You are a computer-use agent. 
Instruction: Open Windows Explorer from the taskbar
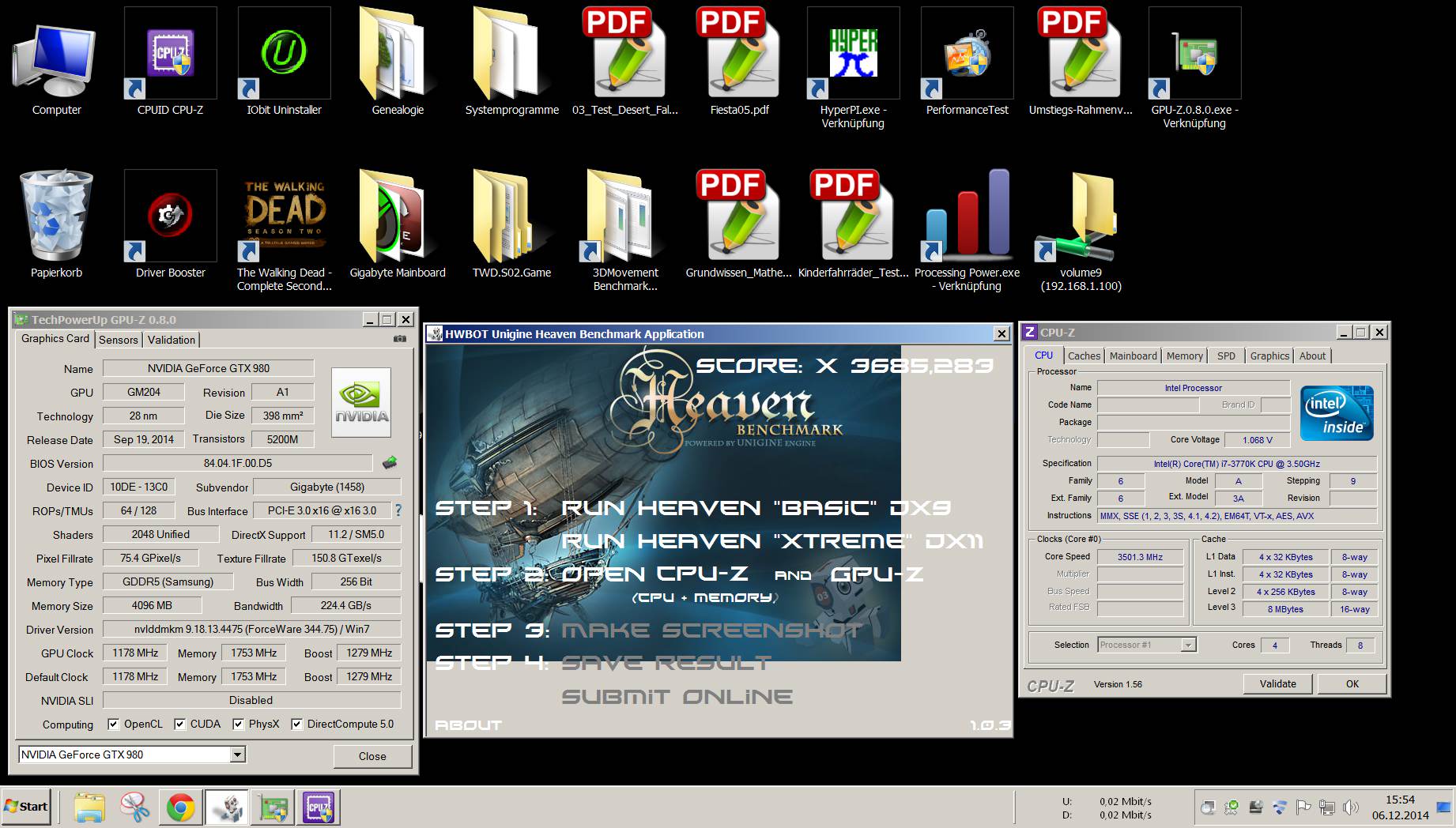pos(89,807)
